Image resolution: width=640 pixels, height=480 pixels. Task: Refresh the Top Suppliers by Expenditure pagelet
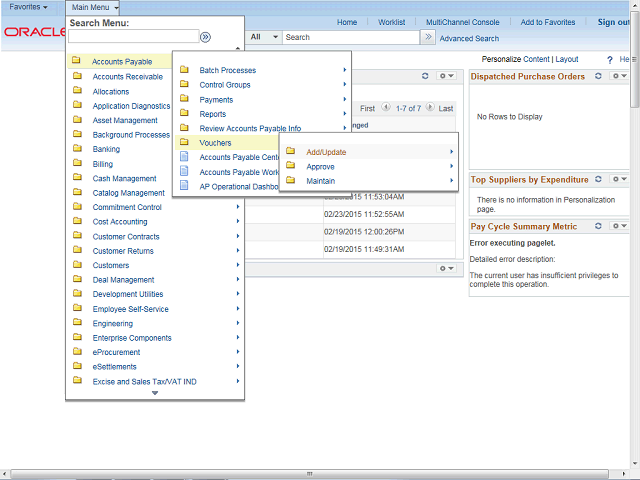click(598, 179)
